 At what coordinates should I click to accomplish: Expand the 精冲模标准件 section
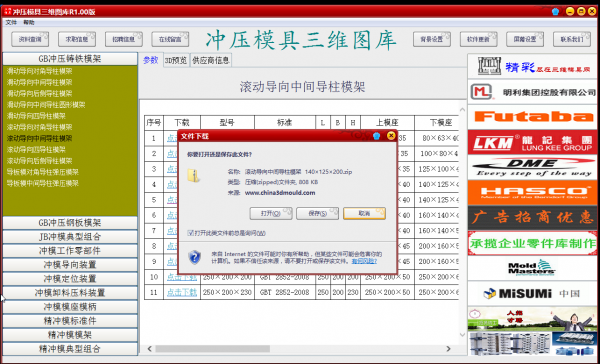[70, 321]
